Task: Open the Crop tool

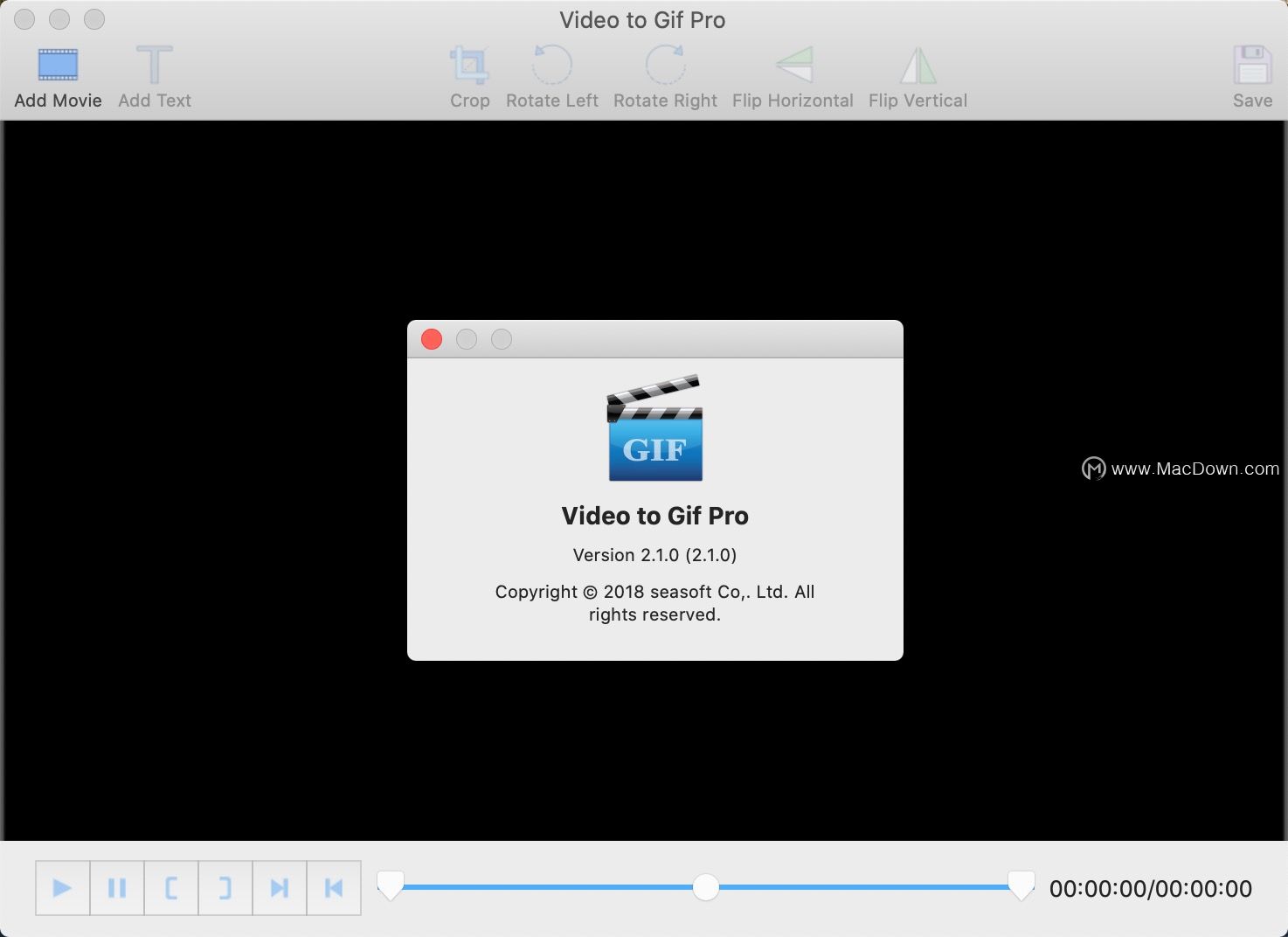Action: 469,66
